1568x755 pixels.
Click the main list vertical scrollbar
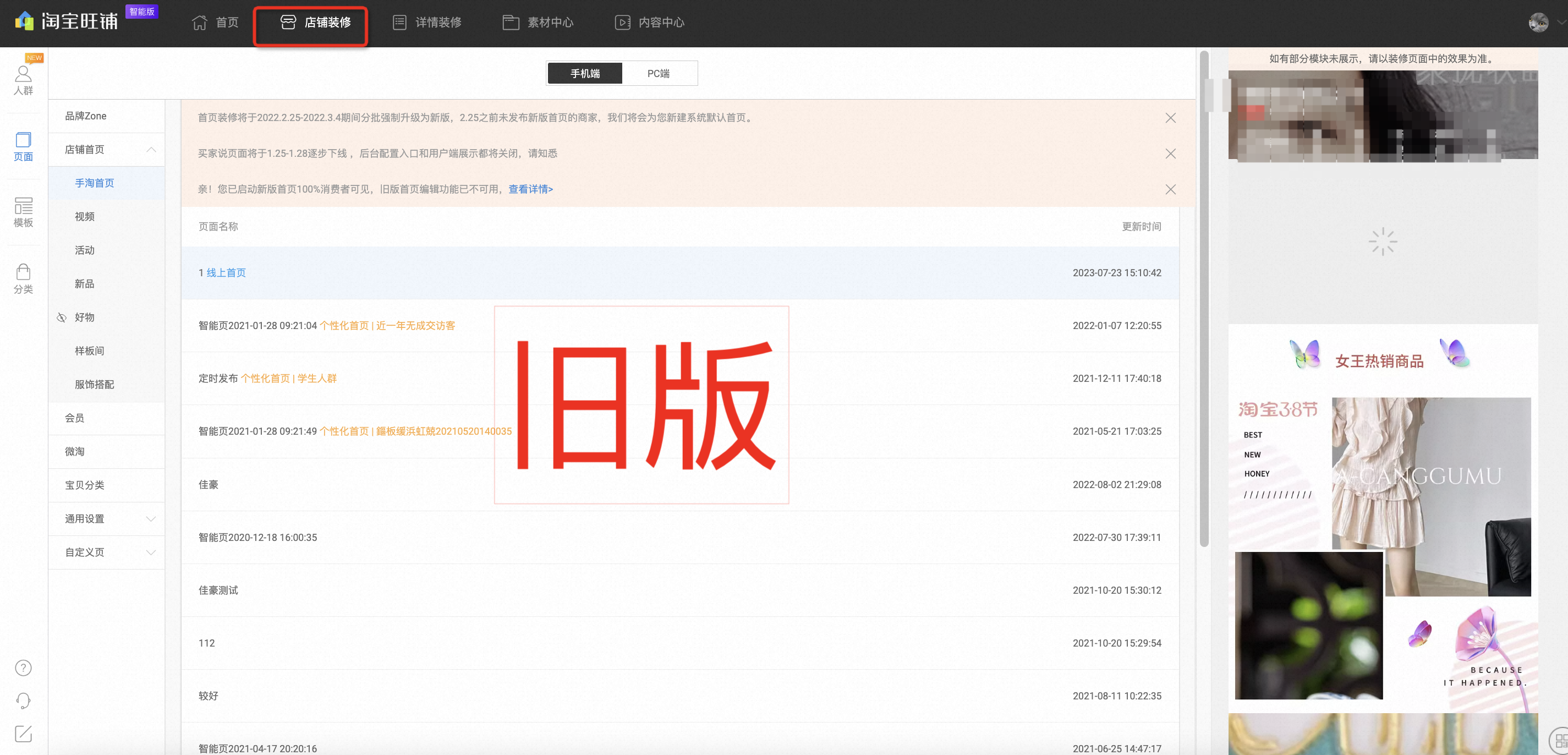[1203, 298]
